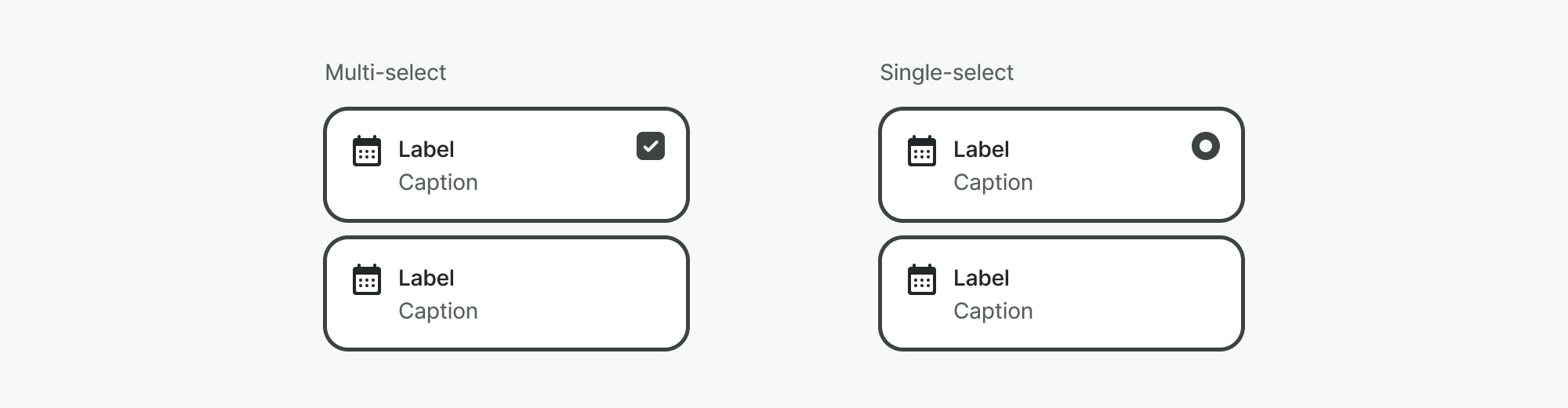This screenshot has width=1568, height=408.
Task: Click "Caption" text in bottom Single-select card
Action: (x=993, y=311)
